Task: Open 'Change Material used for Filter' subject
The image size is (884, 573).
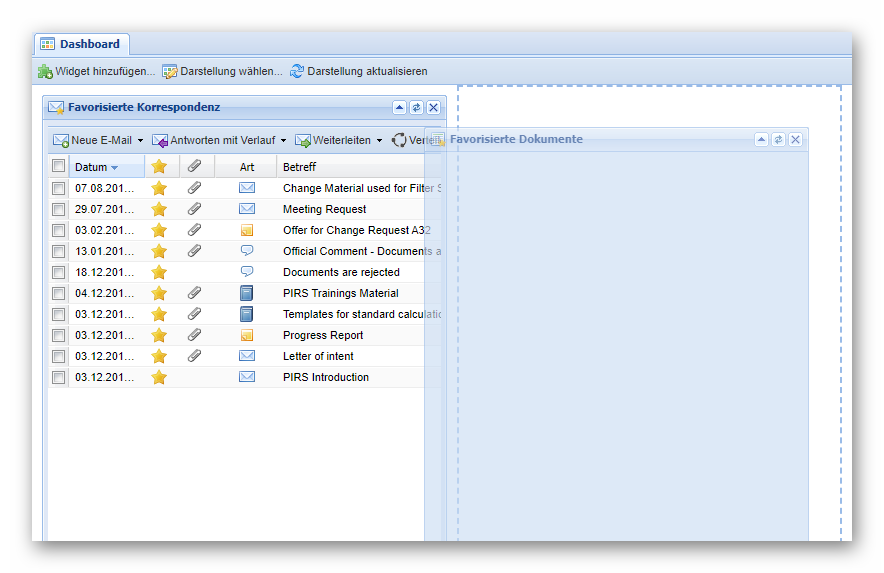Action: (x=362, y=188)
